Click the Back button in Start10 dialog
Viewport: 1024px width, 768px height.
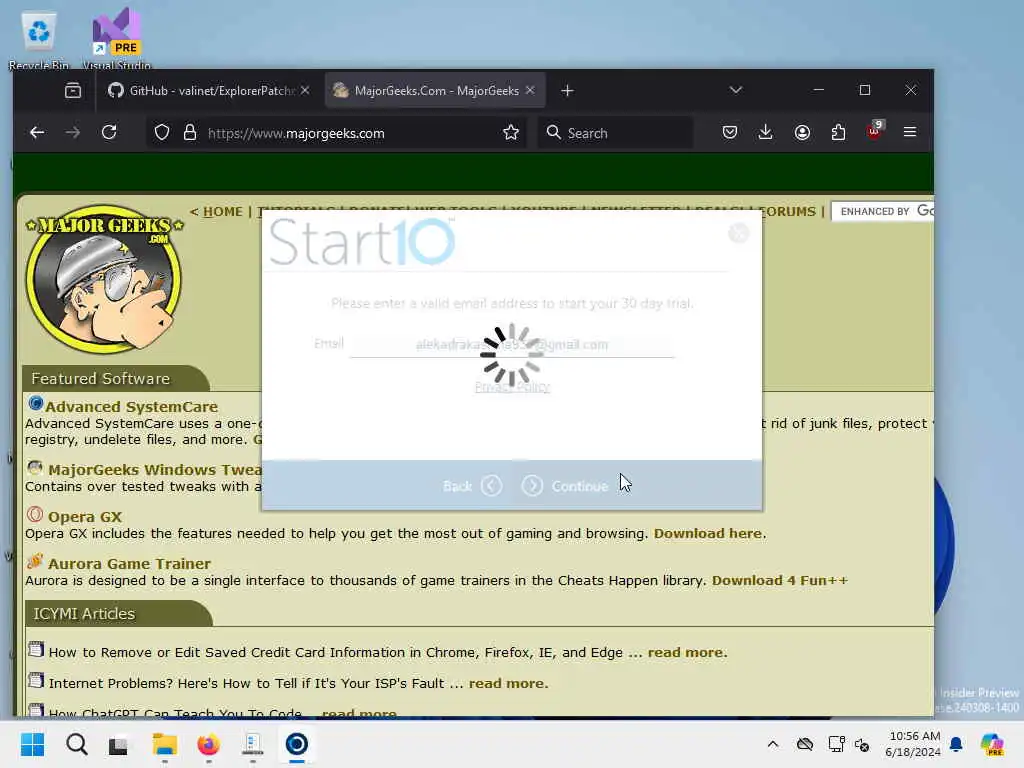click(x=472, y=486)
